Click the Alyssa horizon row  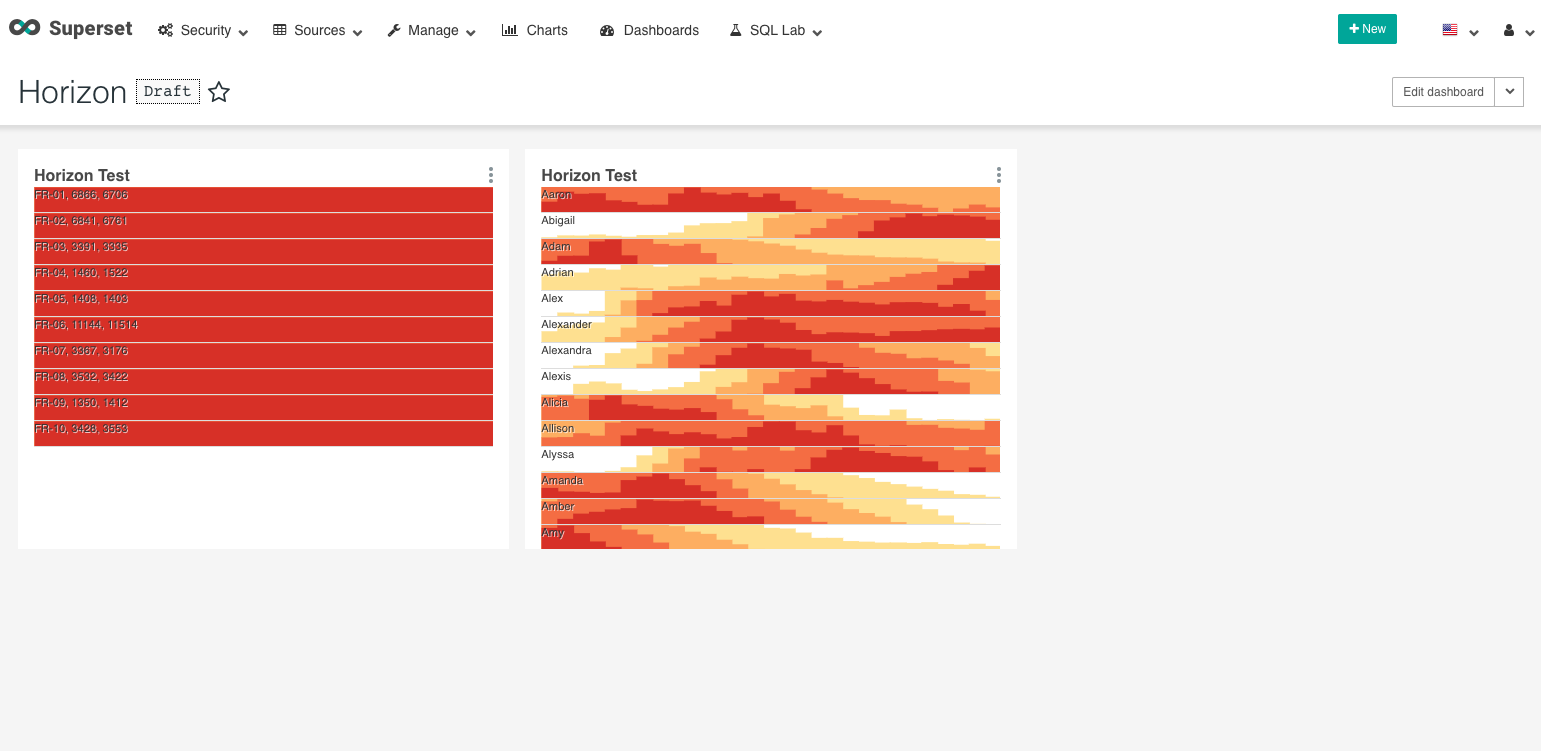tap(770, 459)
